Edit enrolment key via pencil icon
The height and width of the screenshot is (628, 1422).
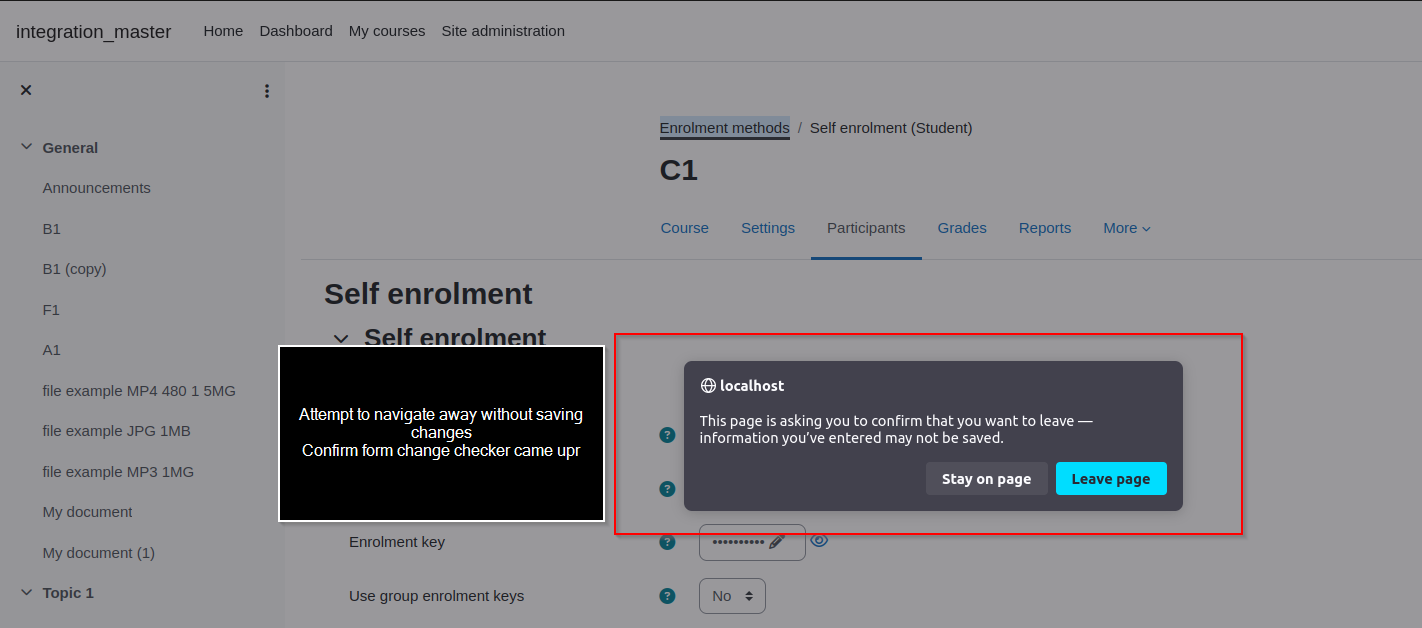[777, 542]
